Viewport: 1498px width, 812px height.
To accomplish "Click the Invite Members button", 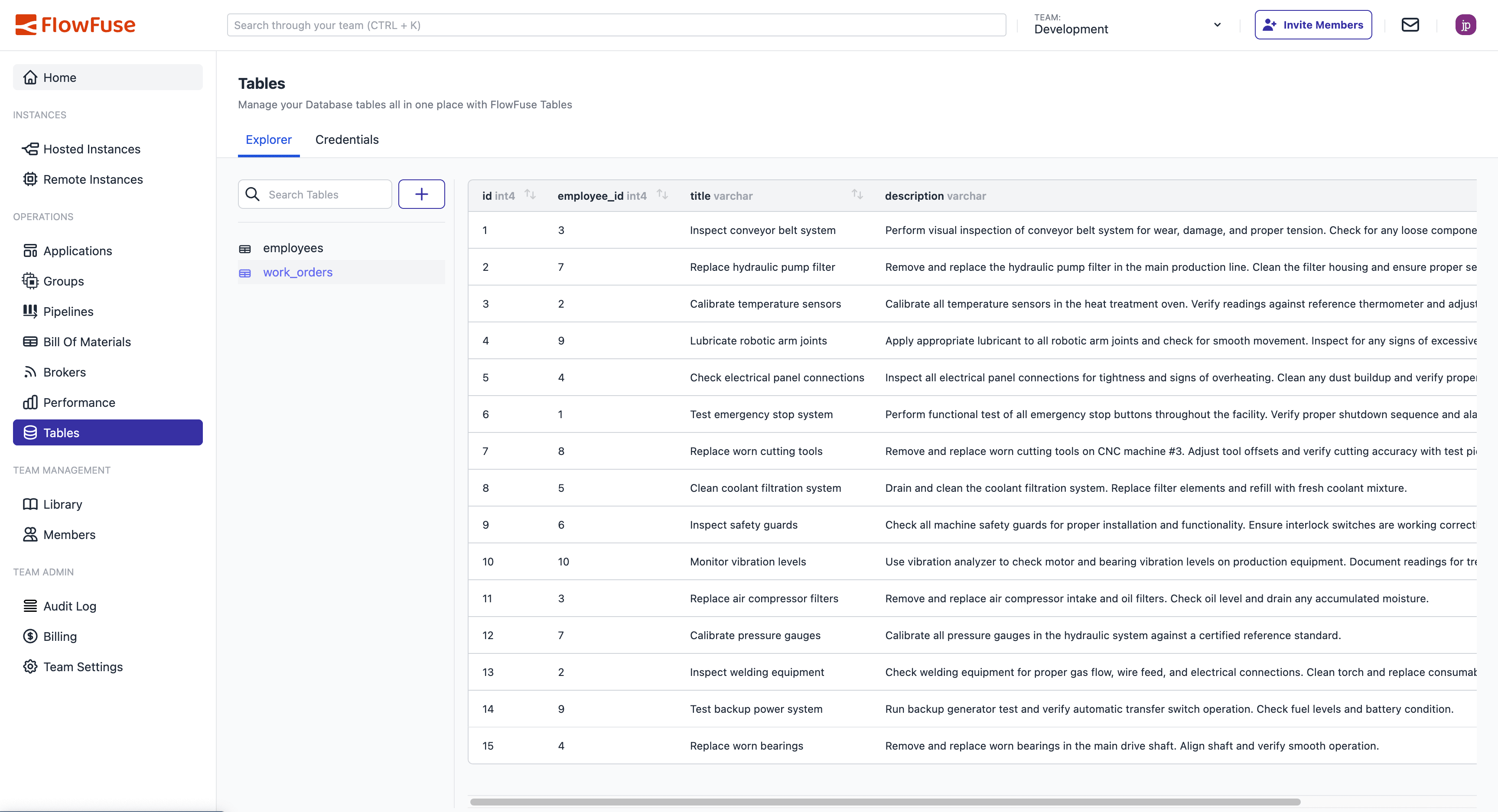I will coord(1312,24).
